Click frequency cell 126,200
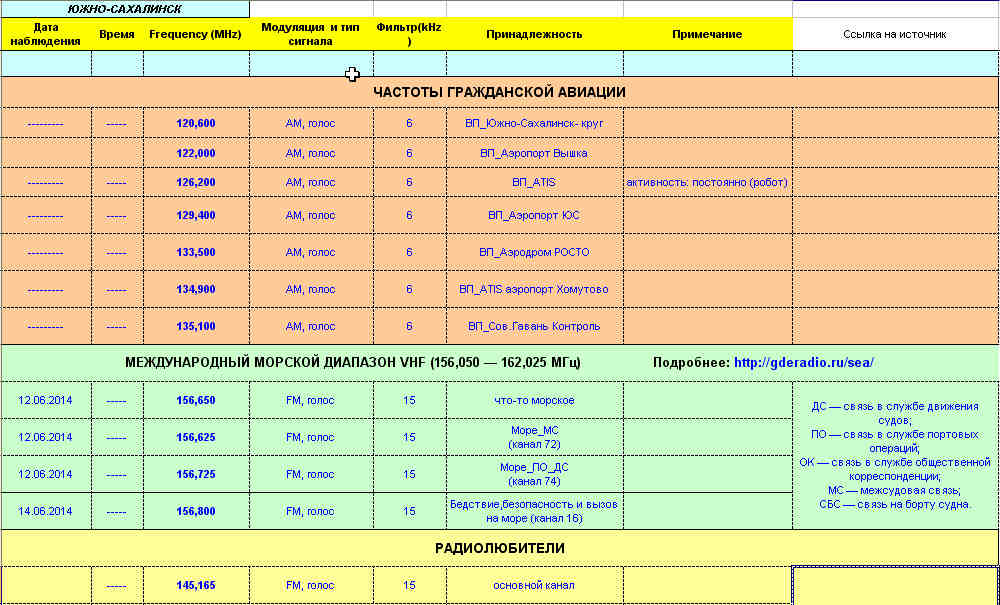 coord(196,182)
